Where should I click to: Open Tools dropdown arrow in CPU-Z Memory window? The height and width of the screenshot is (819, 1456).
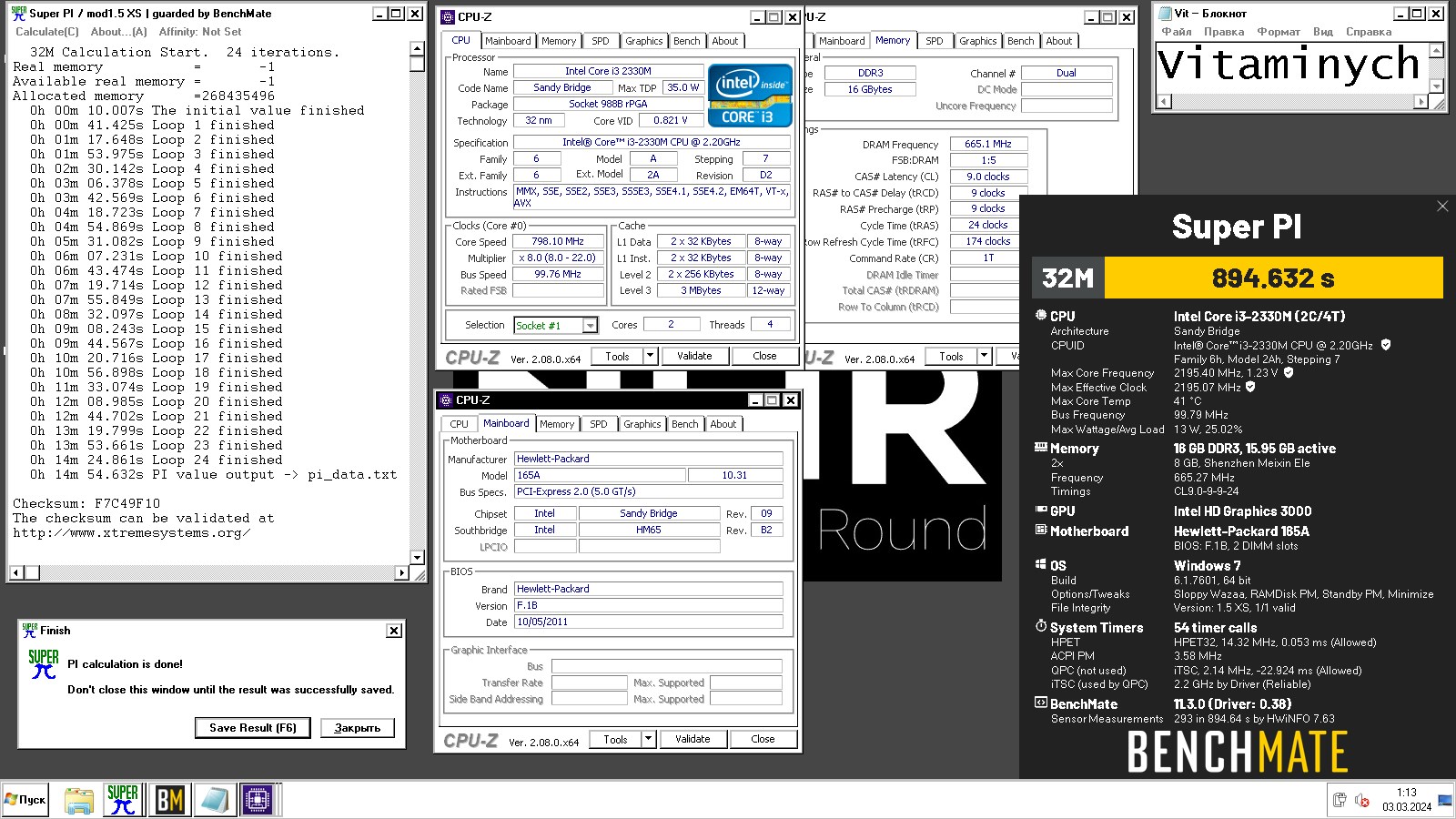coord(984,356)
